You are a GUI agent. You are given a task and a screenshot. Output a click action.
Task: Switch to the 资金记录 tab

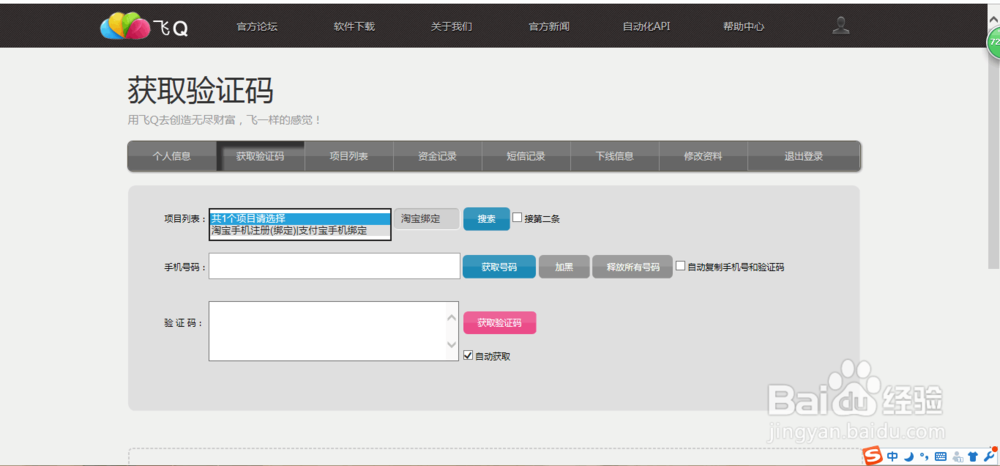[x=438, y=156]
